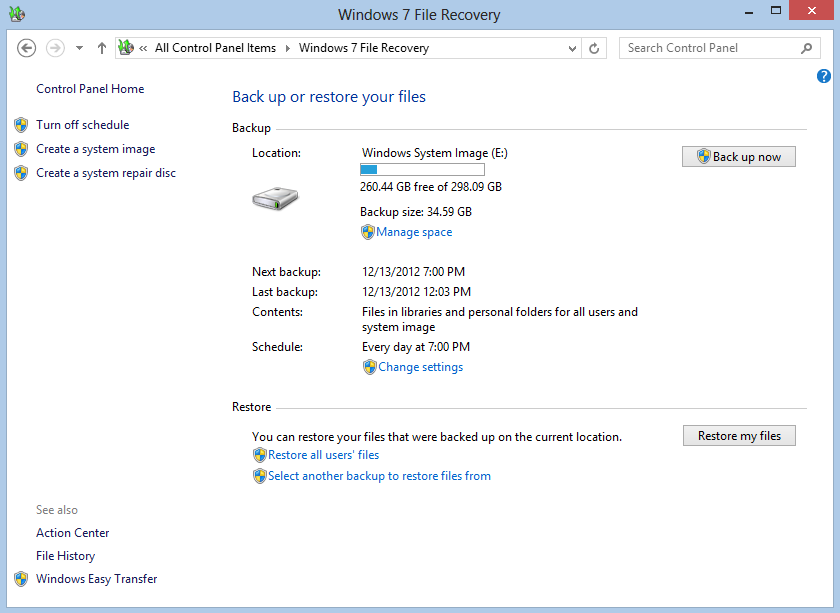Click the breadcrumb double chevron expander

click(x=144, y=48)
